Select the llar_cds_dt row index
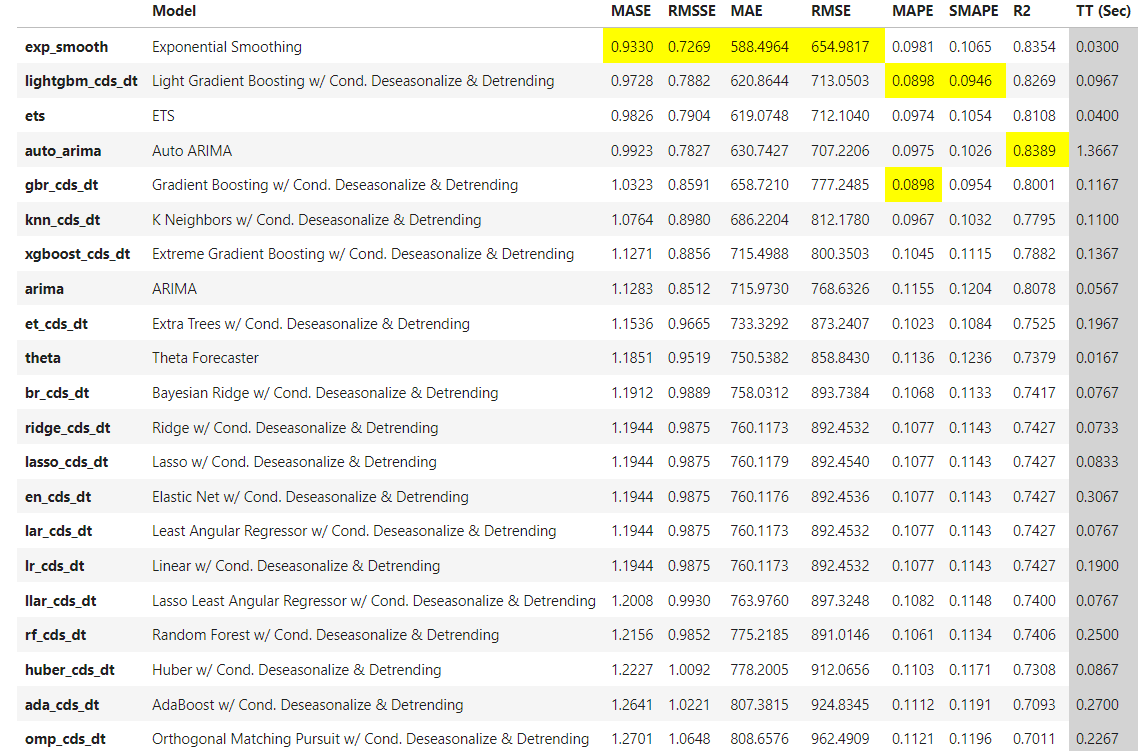Viewport: 1142px width, 751px height. point(60,601)
